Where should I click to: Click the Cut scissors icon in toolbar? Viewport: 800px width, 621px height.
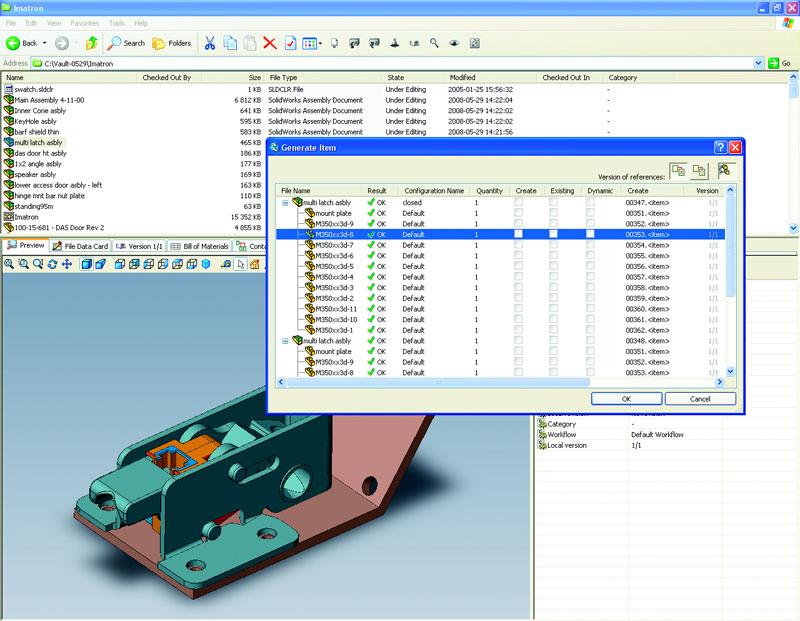click(x=210, y=43)
